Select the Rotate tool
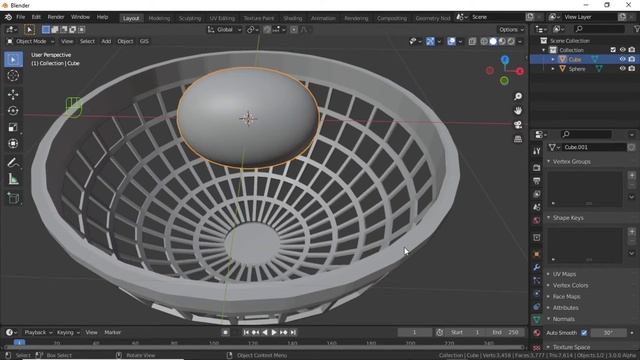640x360 pixels. coord(13,111)
